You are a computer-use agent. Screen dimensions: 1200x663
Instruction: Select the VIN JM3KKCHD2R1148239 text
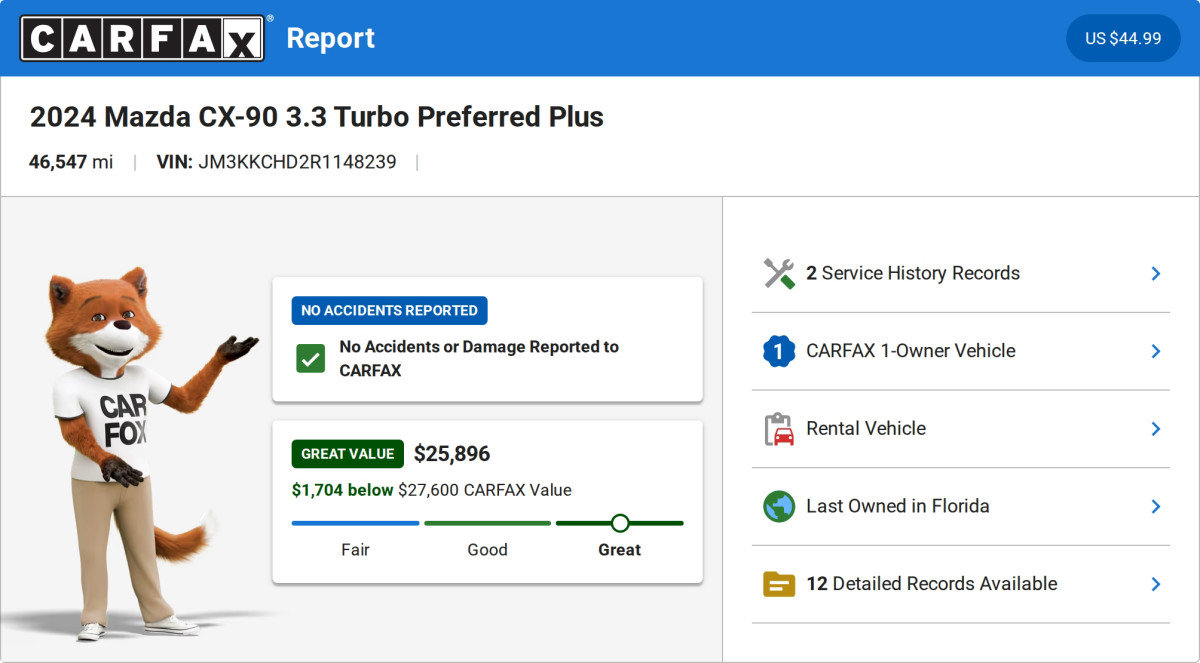pos(296,161)
